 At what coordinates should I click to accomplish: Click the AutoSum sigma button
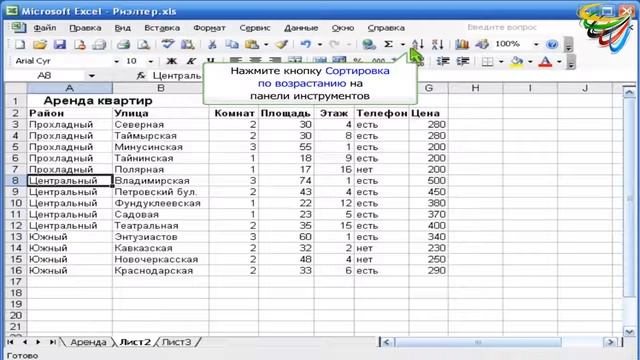(x=389, y=44)
